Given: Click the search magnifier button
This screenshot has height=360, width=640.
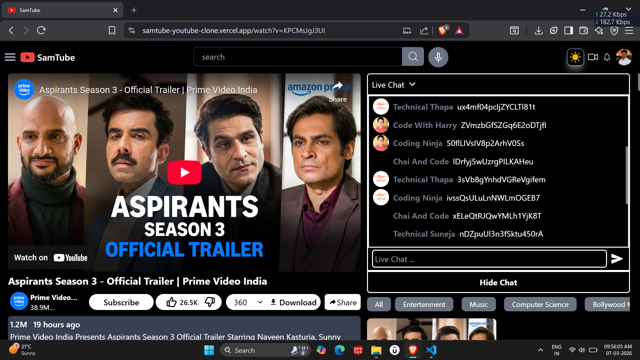Looking at the screenshot, I should coord(413,57).
